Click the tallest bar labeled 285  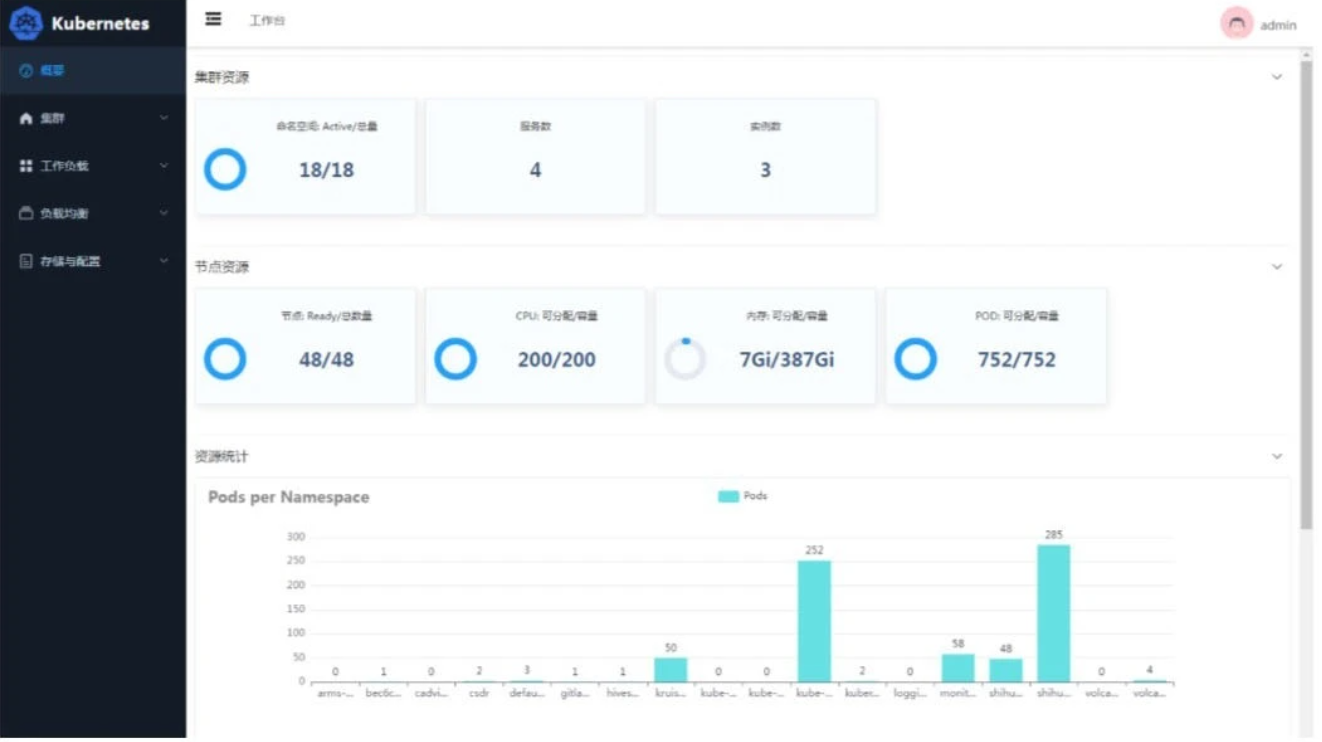point(1053,613)
